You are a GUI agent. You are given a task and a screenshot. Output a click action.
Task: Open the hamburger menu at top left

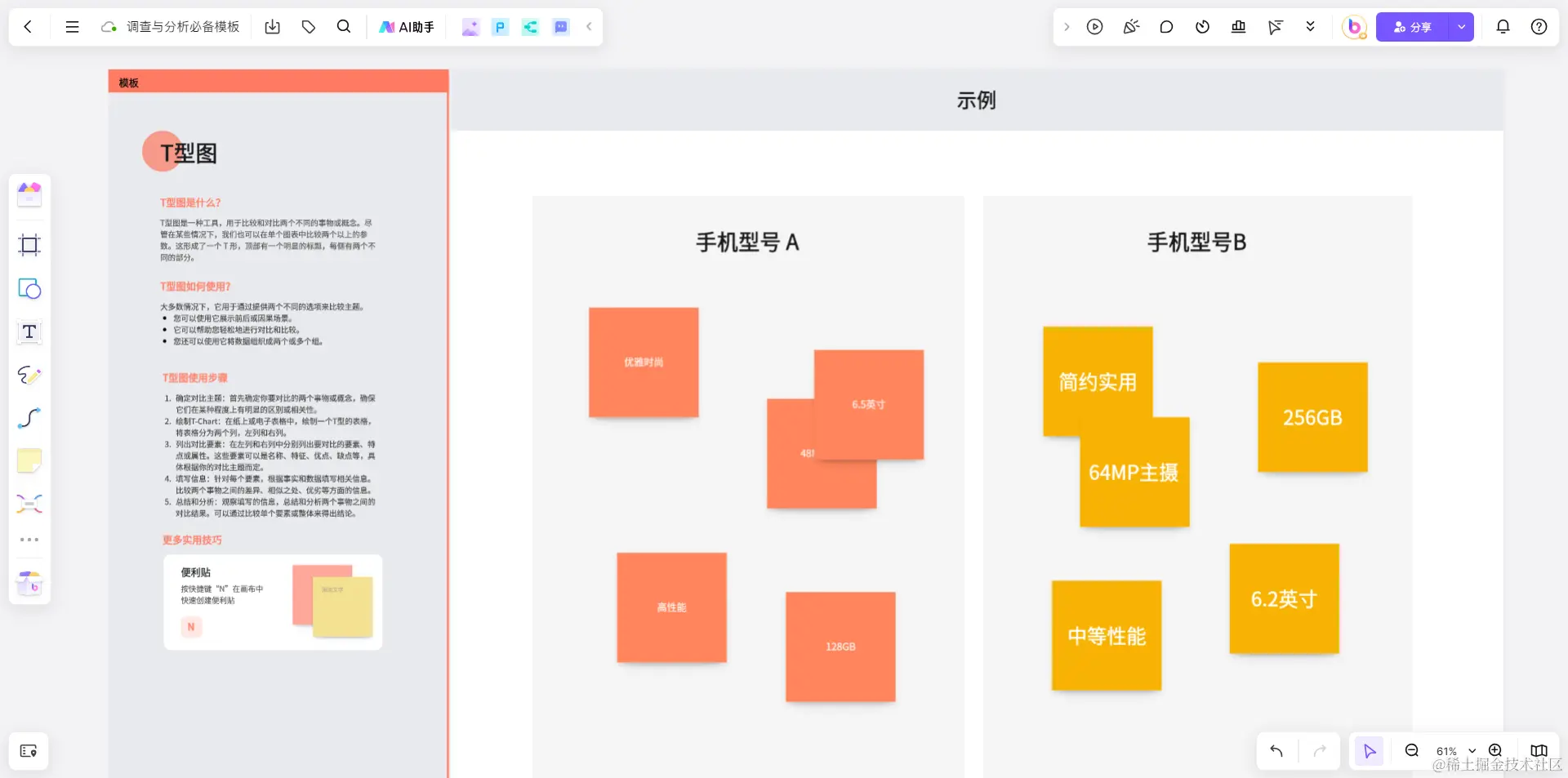click(72, 26)
